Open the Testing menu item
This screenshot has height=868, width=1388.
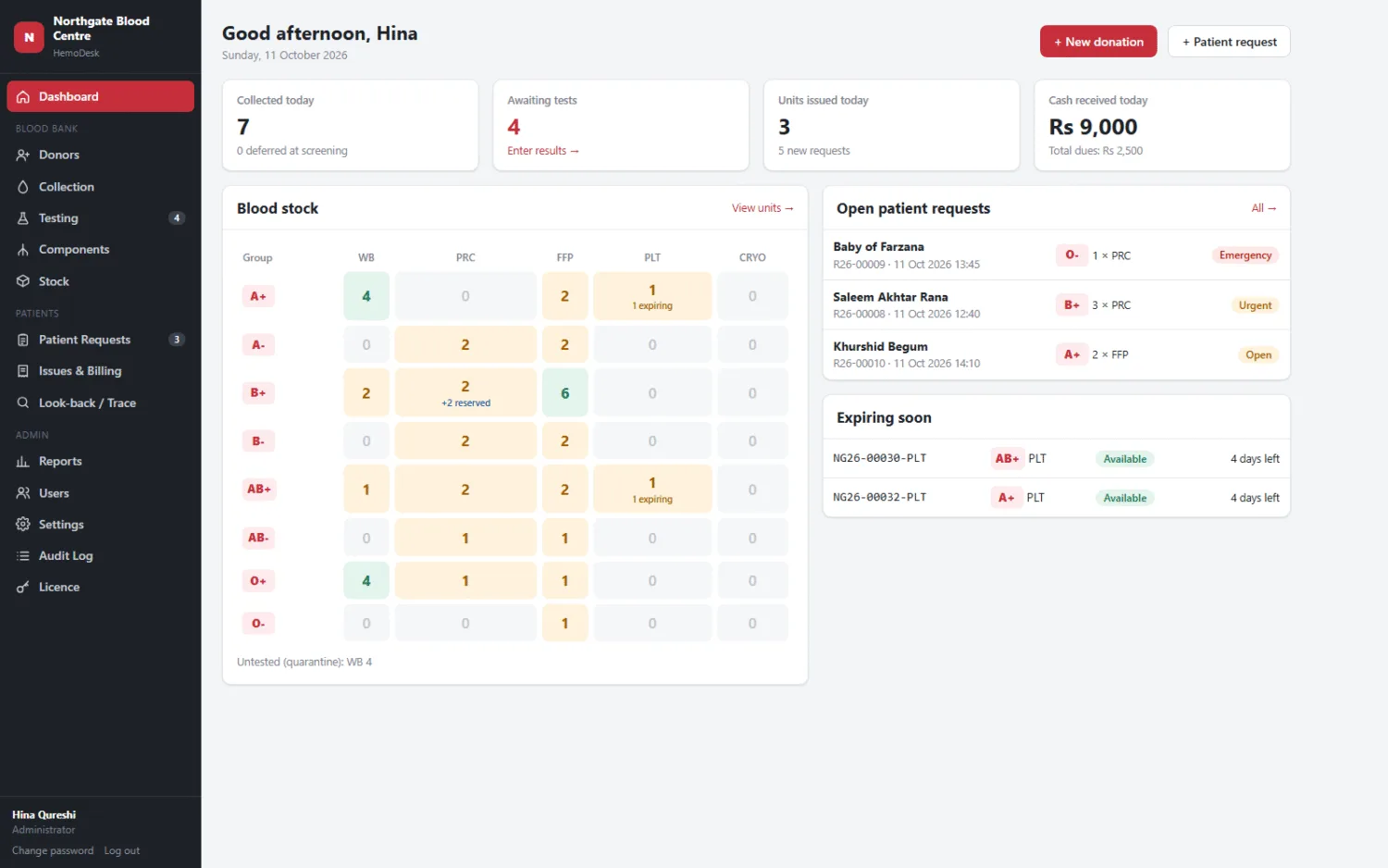click(100, 218)
